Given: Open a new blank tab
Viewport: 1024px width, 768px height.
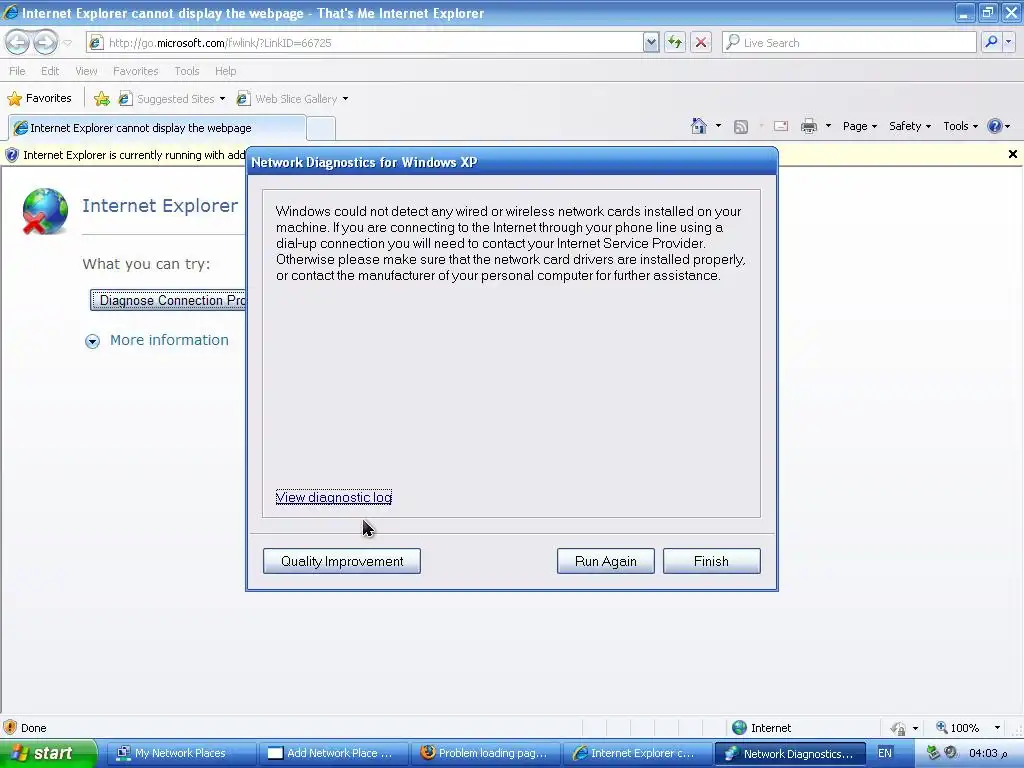Looking at the screenshot, I should tap(321, 129).
